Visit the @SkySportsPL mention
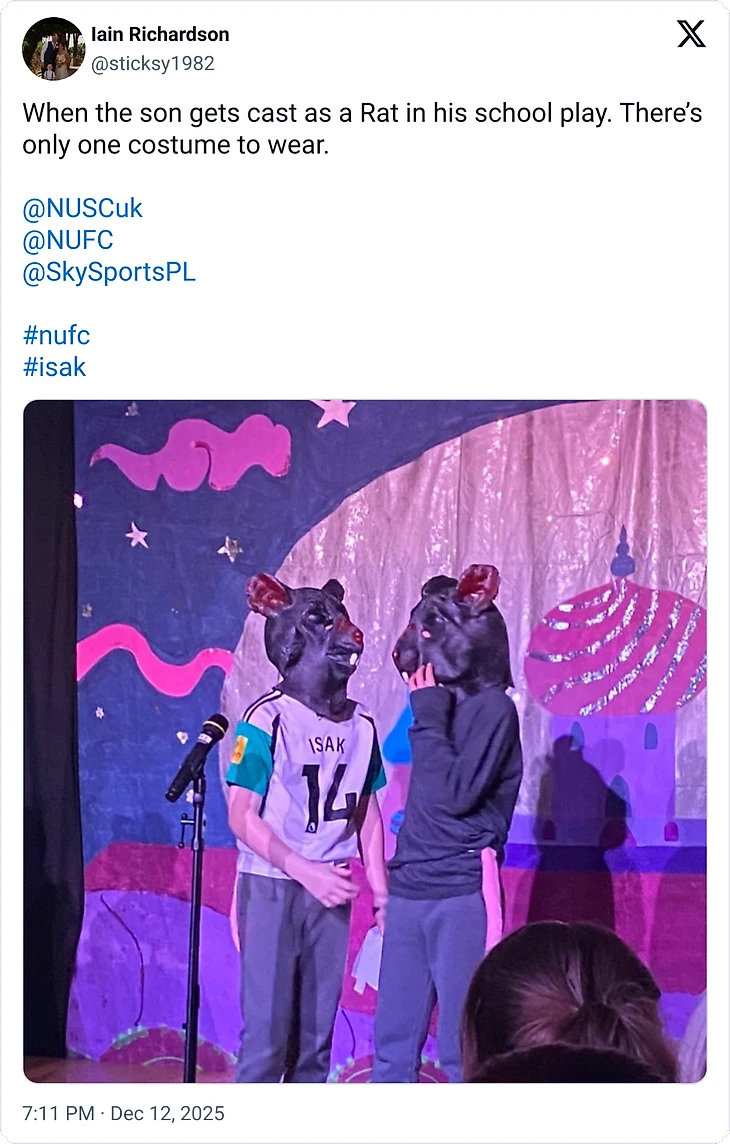This screenshot has height=1144, width=730. coord(109,272)
